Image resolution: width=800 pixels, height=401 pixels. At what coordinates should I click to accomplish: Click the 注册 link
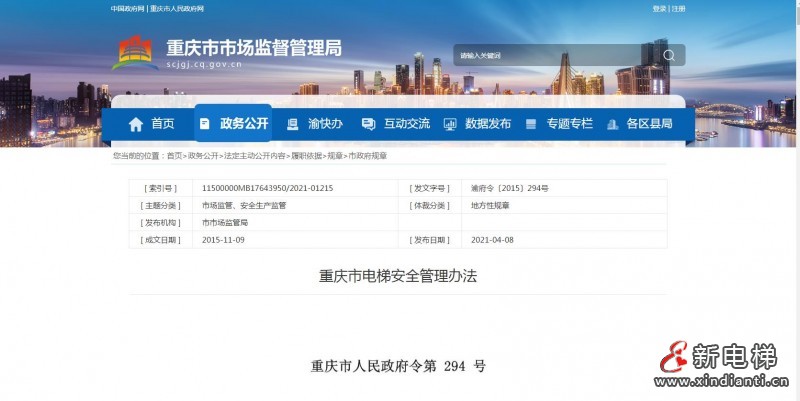click(x=678, y=9)
